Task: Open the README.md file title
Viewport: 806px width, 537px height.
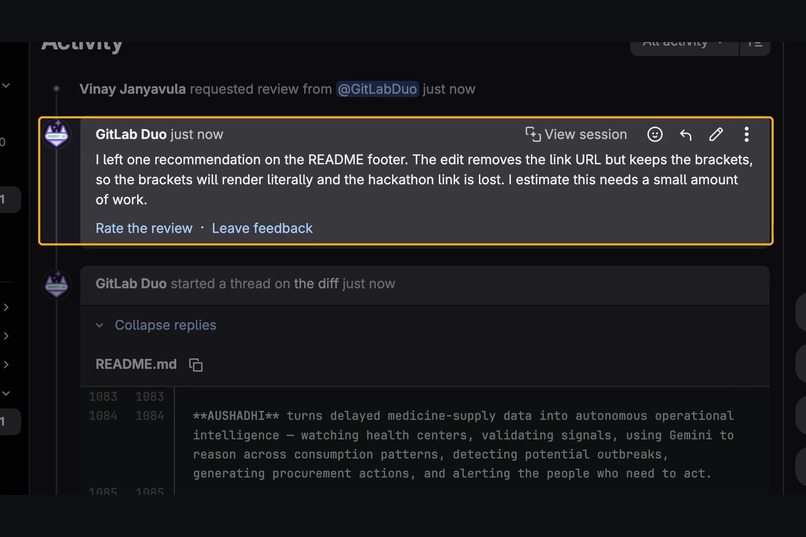Action: (x=136, y=364)
